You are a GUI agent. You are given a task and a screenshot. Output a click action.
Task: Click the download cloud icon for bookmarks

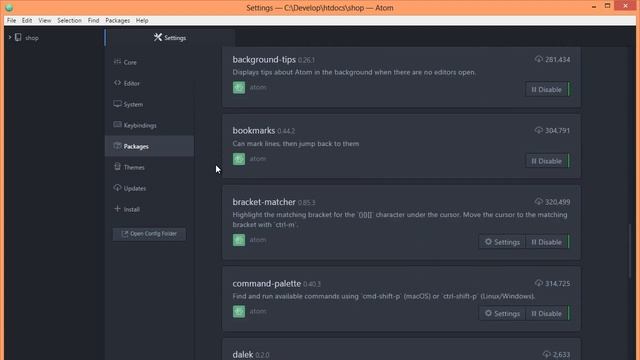coord(539,130)
